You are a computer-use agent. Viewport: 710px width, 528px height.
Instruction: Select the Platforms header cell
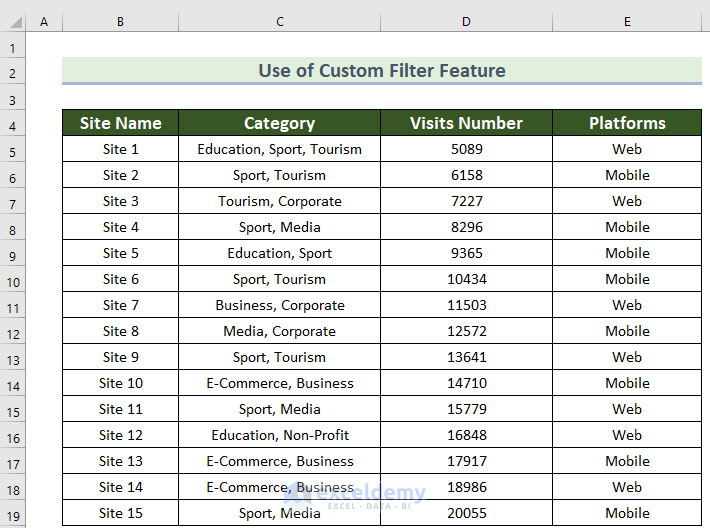point(627,123)
